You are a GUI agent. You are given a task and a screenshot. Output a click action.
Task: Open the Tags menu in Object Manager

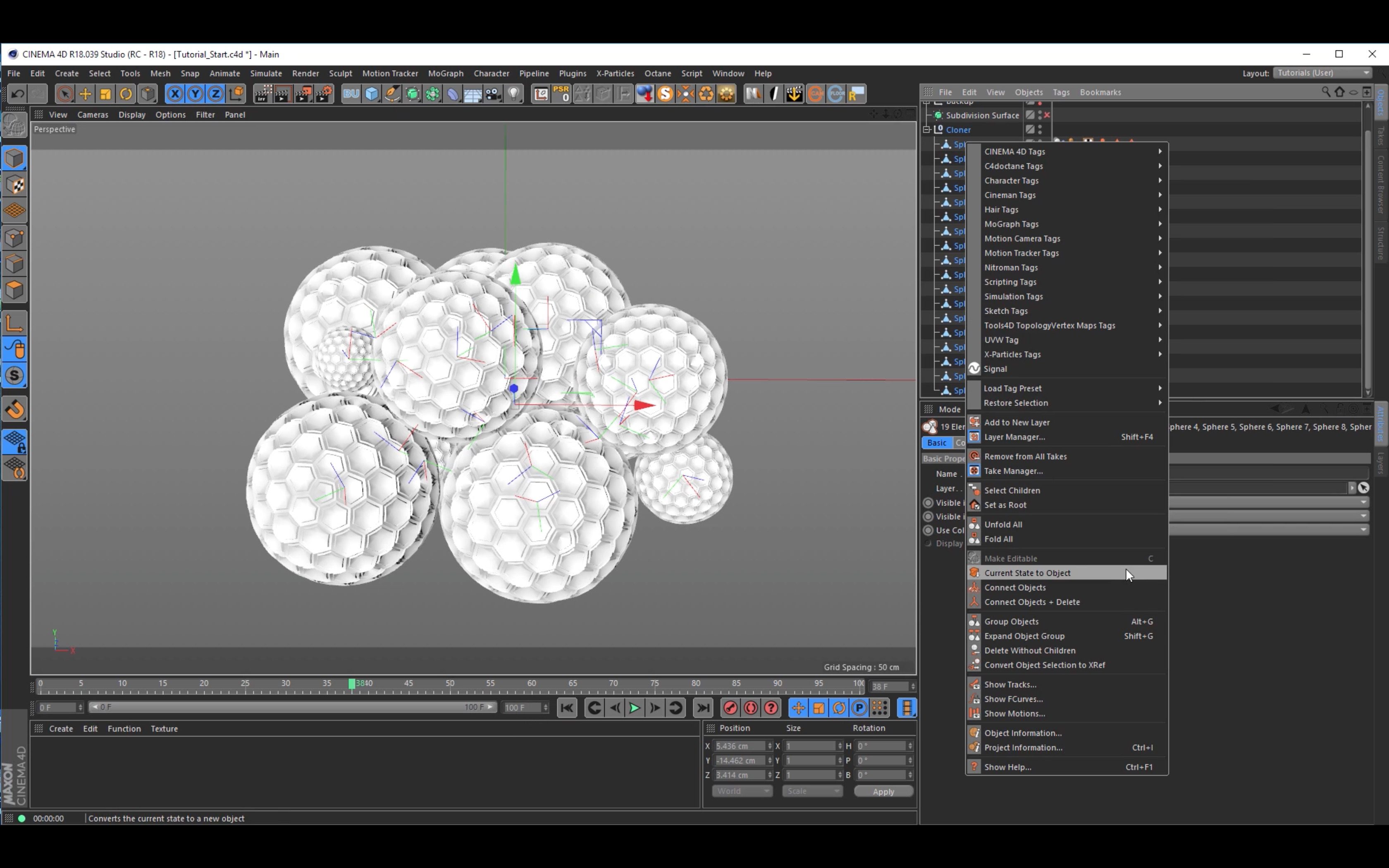(x=1061, y=92)
